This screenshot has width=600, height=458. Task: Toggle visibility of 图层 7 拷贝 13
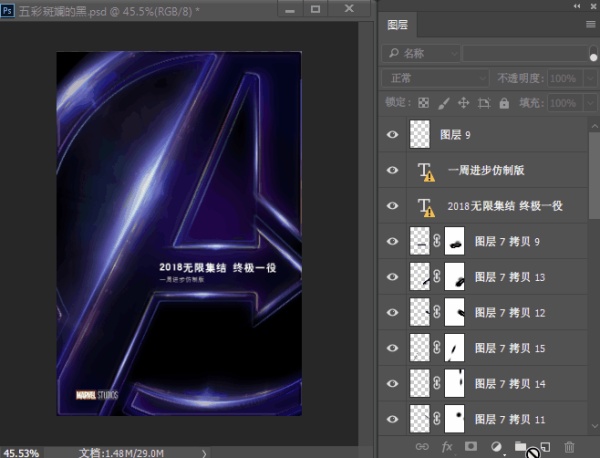[393, 277]
